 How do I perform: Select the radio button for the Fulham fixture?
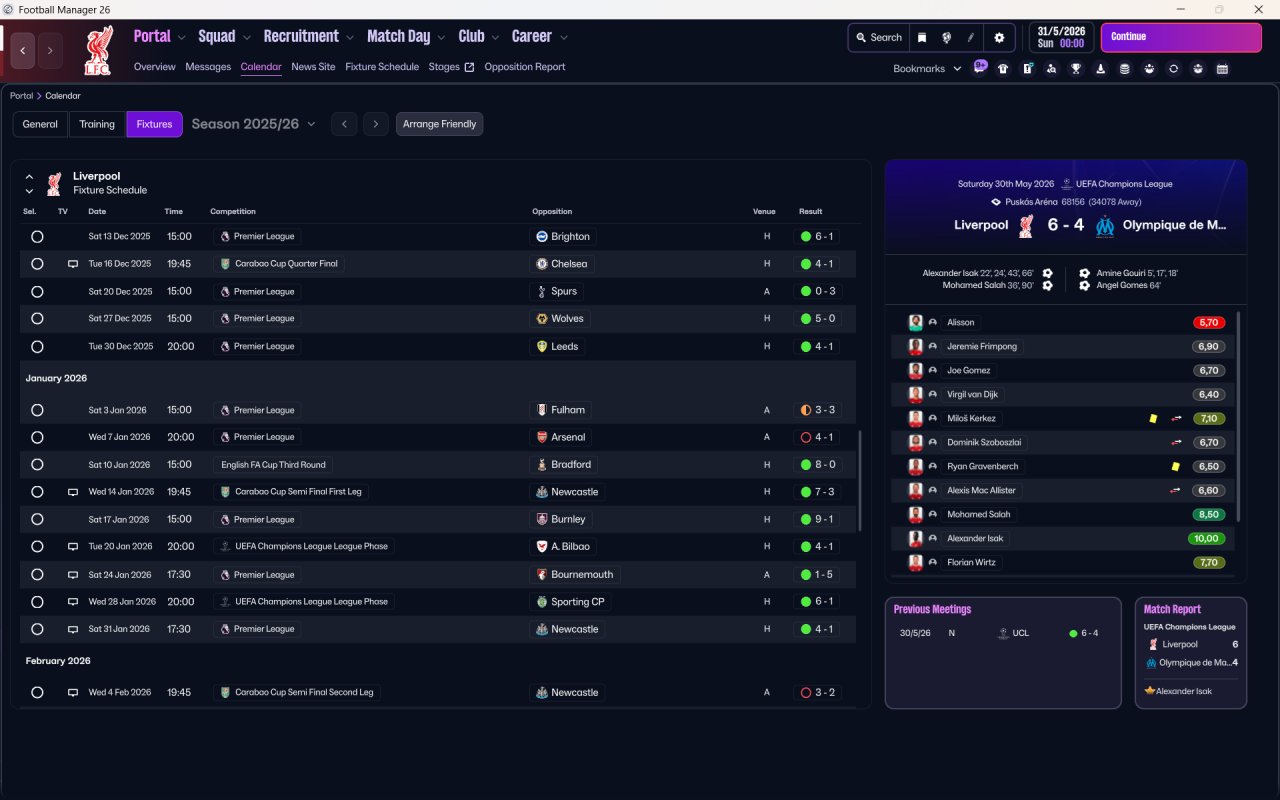37,410
